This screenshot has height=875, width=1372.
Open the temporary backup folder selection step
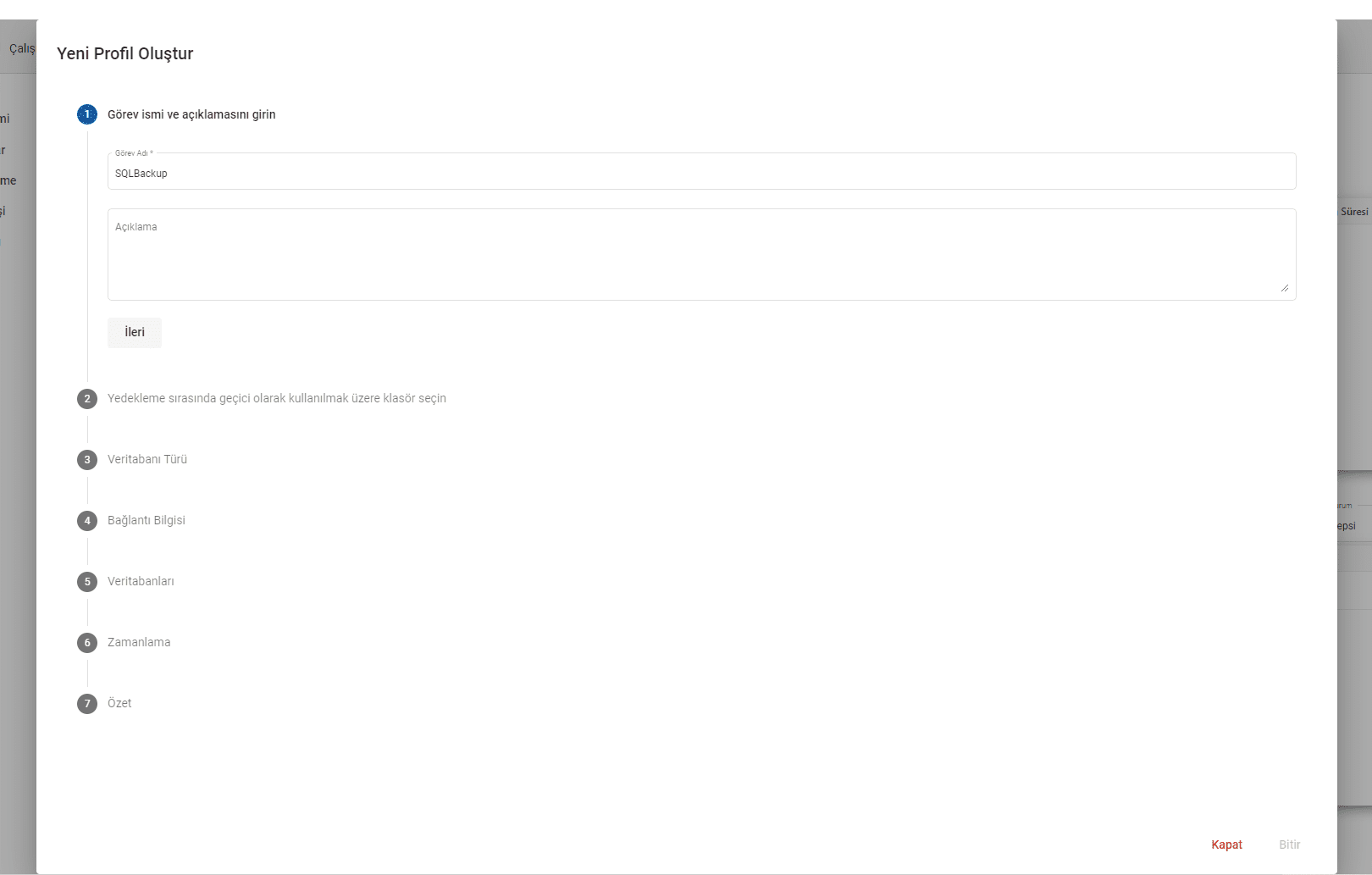coord(276,398)
